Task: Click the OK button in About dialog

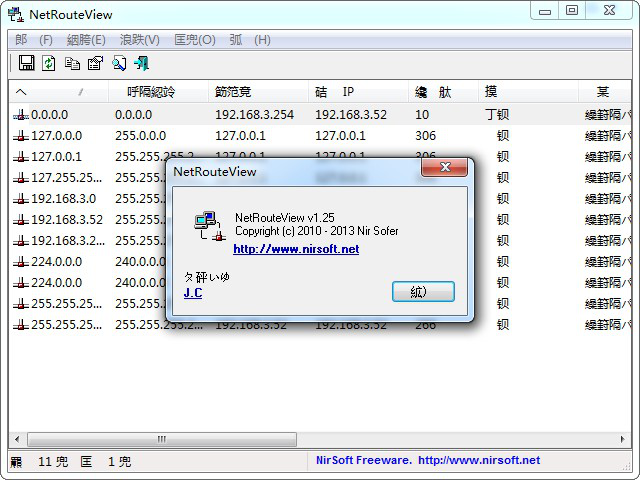Action: tap(423, 291)
